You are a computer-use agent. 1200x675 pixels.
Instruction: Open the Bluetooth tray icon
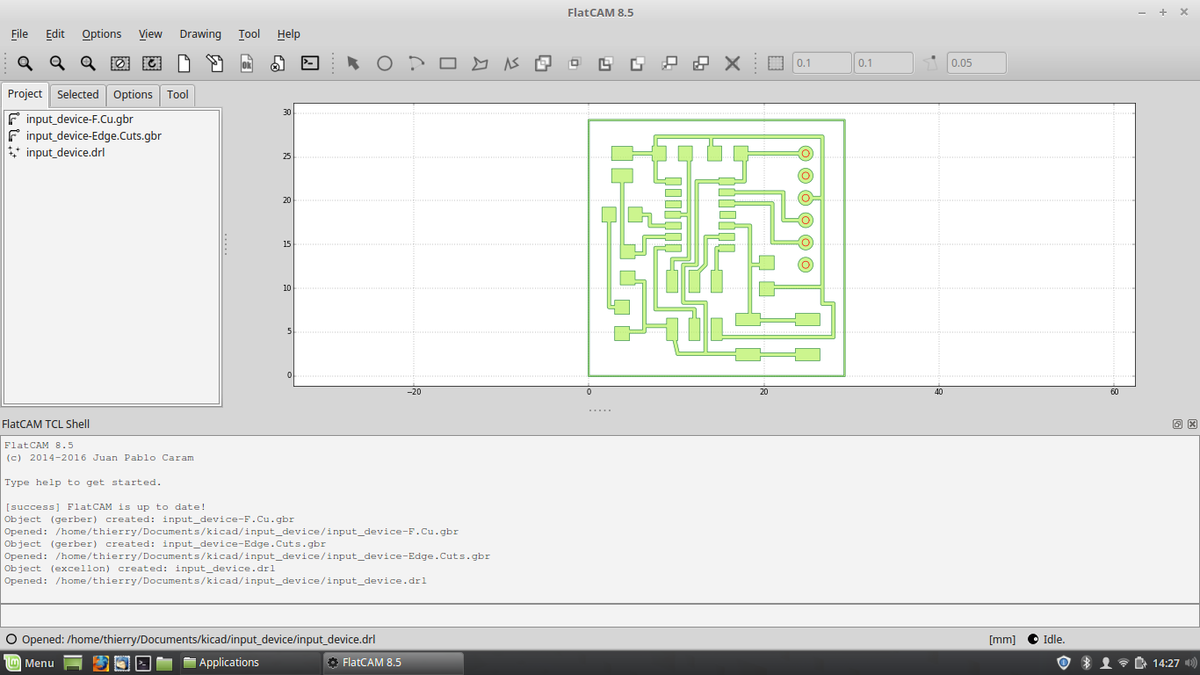(x=1086, y=663)
